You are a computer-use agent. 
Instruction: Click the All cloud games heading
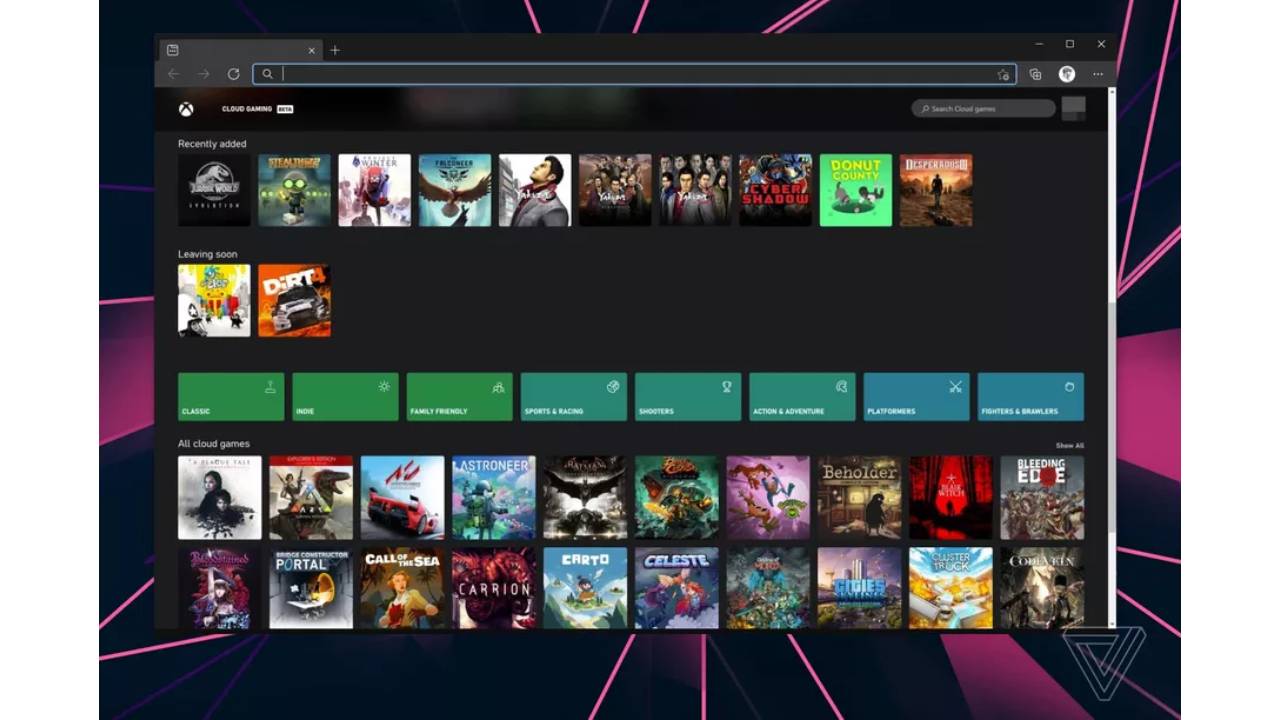tap(214, 444)
